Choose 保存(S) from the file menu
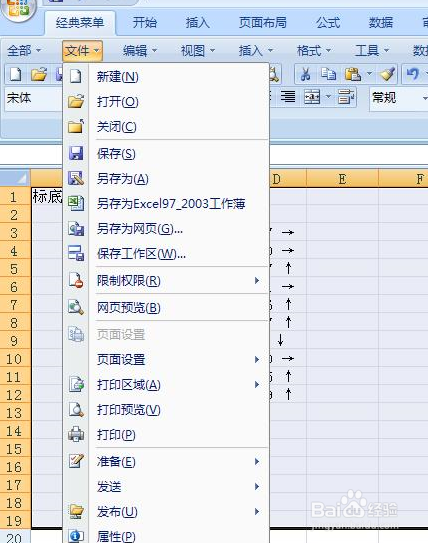 (x=166, y=153)
